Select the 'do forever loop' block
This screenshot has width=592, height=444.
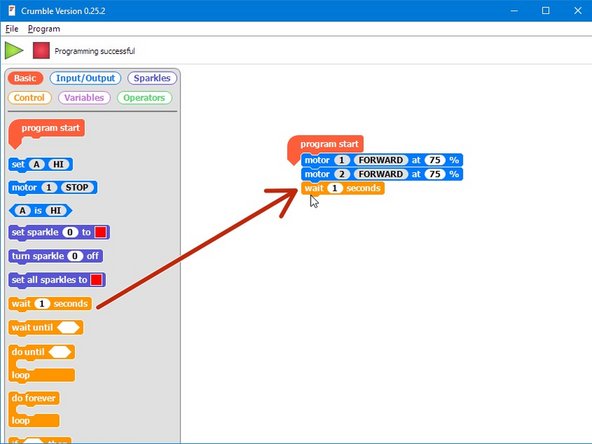(x=34, y=409)
